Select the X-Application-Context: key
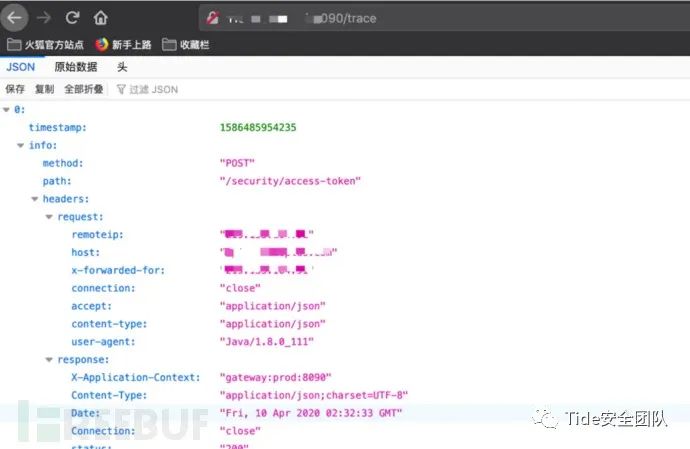 pos(136,377)
